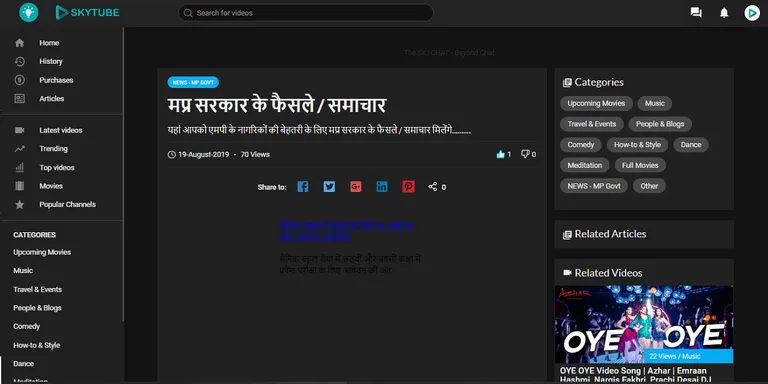Select Music in sidebar categories

23,270
